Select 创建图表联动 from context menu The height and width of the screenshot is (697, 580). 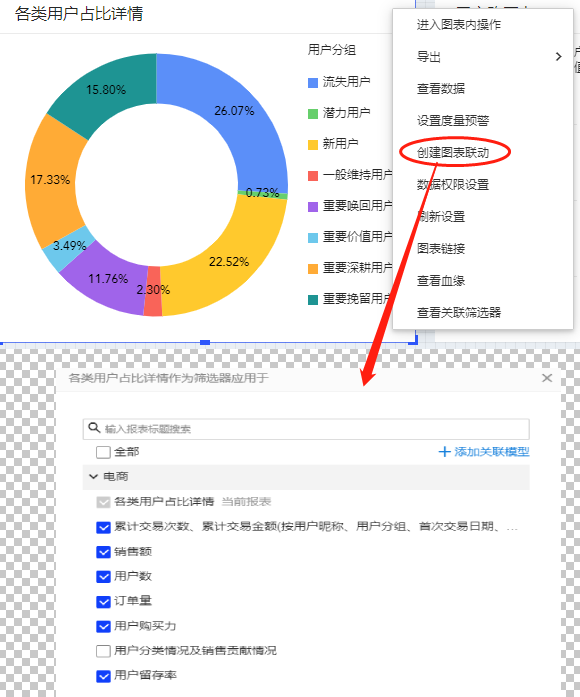(x=453, y=152)
